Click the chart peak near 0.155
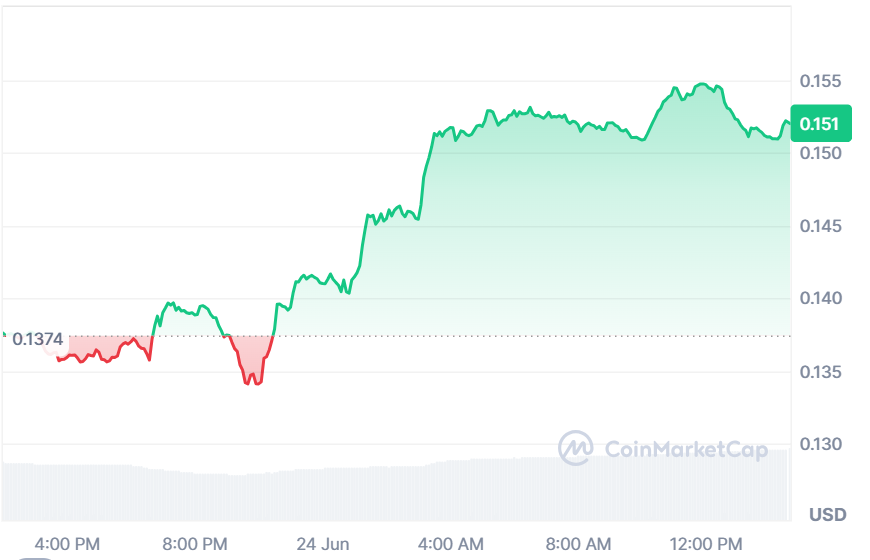 coord(702,84)
